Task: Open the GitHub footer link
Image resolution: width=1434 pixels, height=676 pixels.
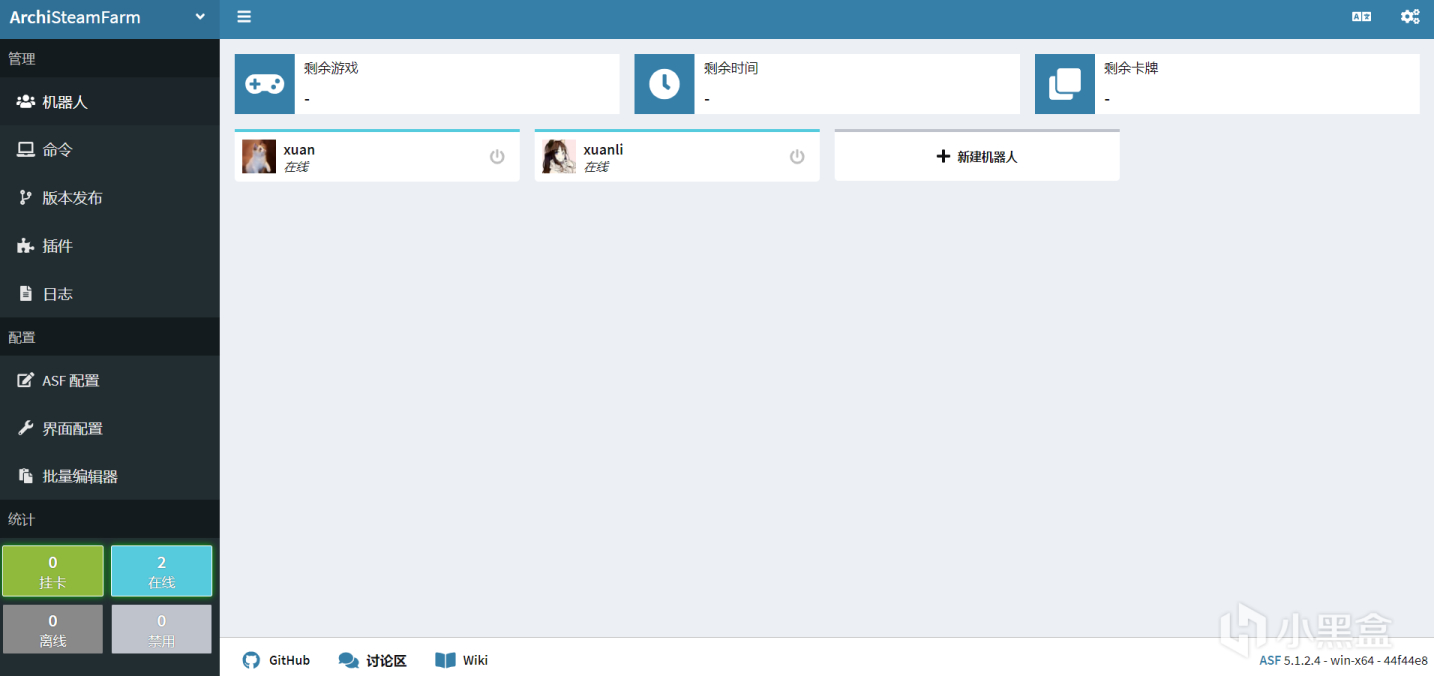Action: [277, 660]
